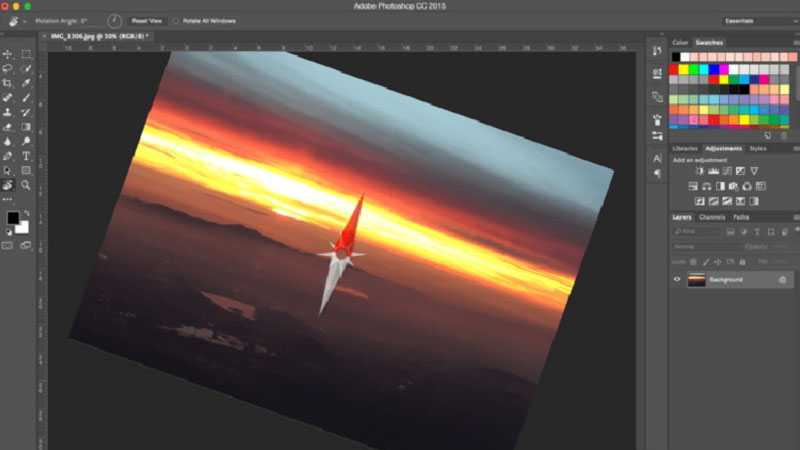Click the lock icon on the Background layer
Image resolution: width=800 pixels, height=450 pixels.
click(x=781, y=280)
